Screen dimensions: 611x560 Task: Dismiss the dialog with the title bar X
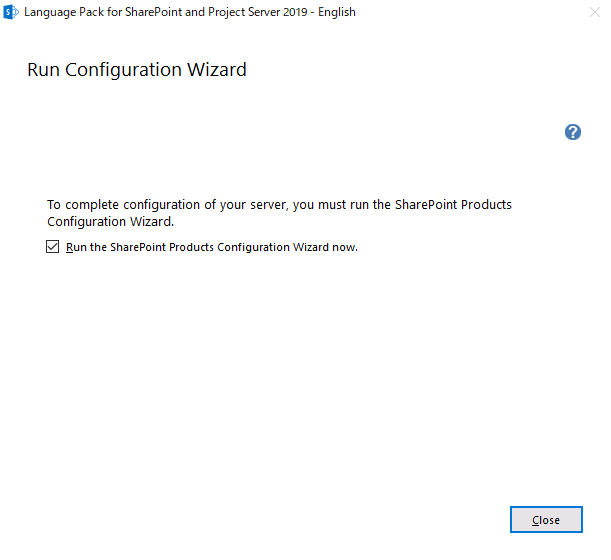(595, 12)
